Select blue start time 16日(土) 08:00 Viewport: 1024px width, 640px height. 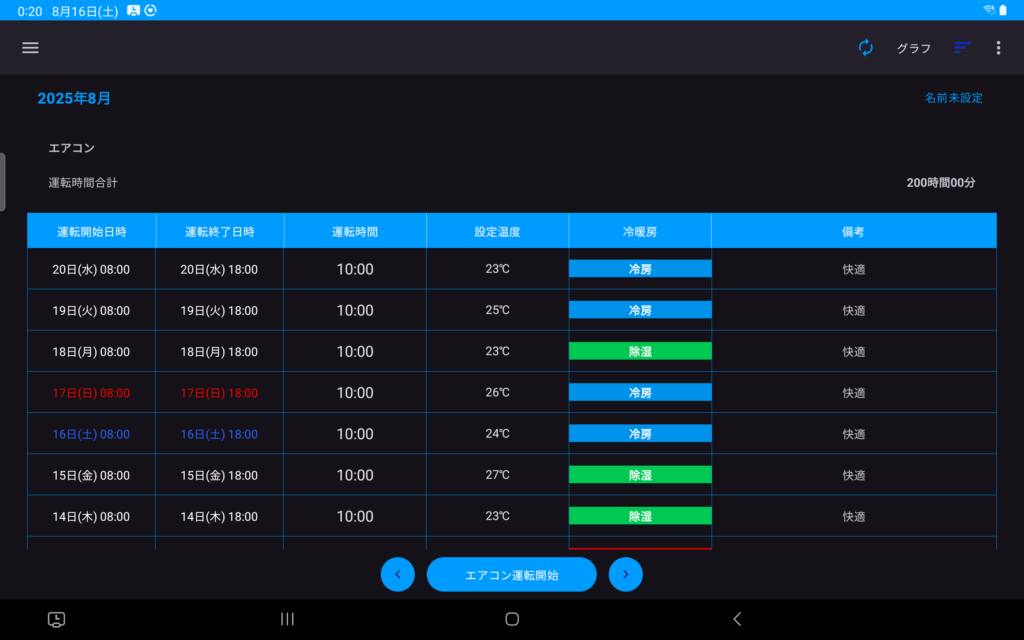91,434
